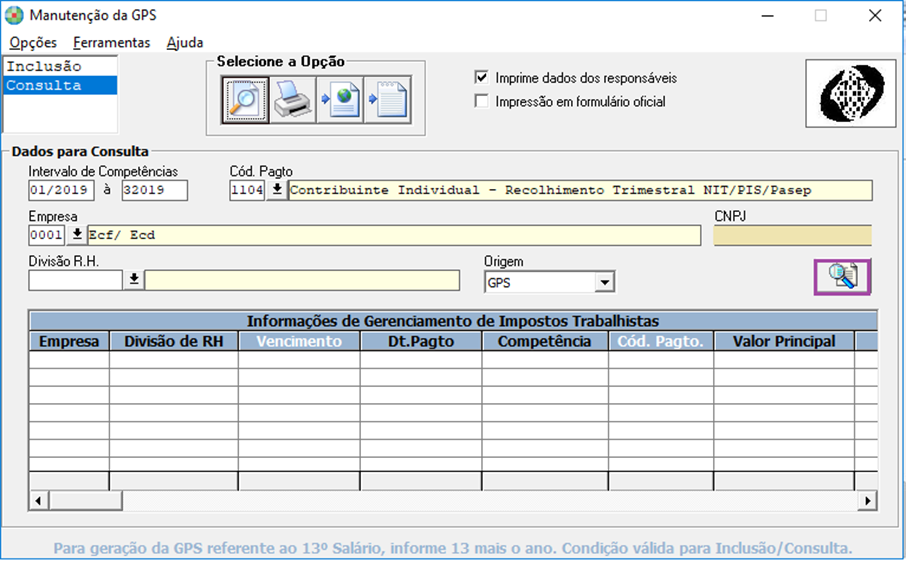
Task: Uncheck Imprime dados dos responsáveis
Action: click(x=481, y=77)
